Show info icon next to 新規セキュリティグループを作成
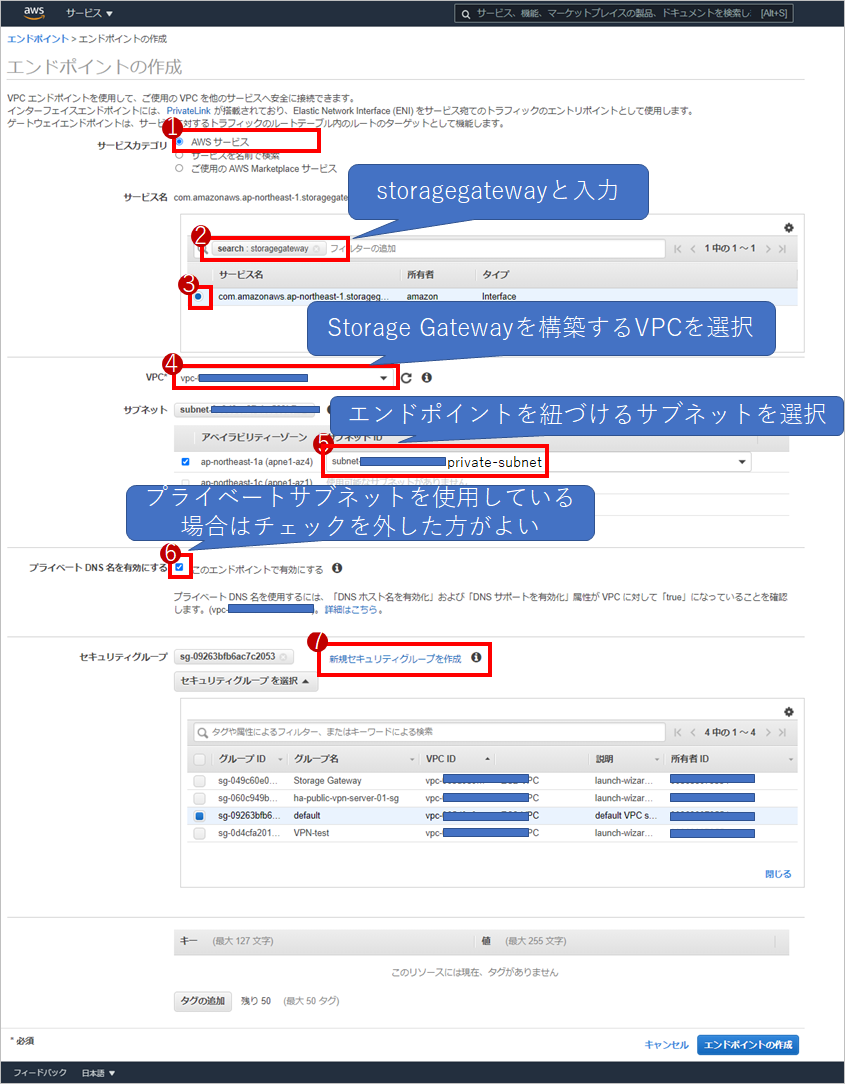Screen dimensions: 845x1084 tap(476, 657)
